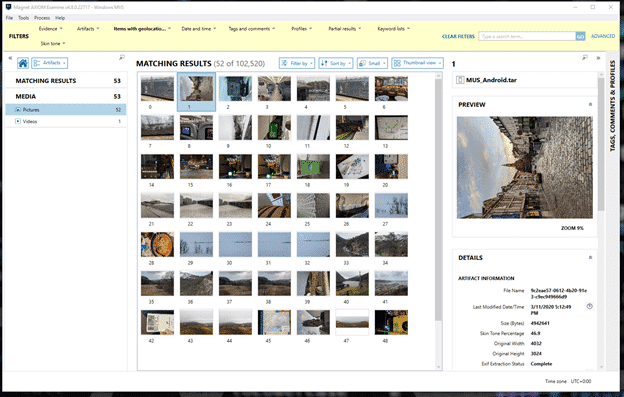This screenshot has width=624, height=397.
Task: Open the Filter by menu
Action: point(297,63)
